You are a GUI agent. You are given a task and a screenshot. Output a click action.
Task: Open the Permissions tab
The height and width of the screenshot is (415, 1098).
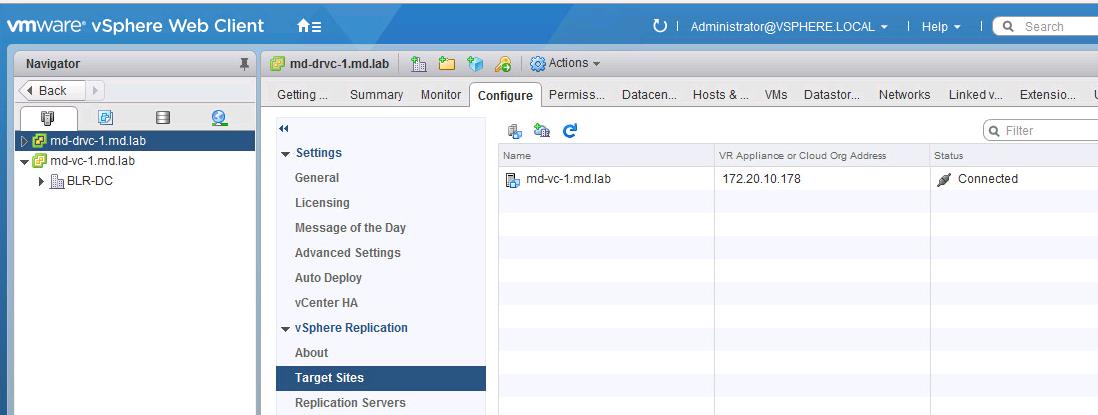(576, 94)
